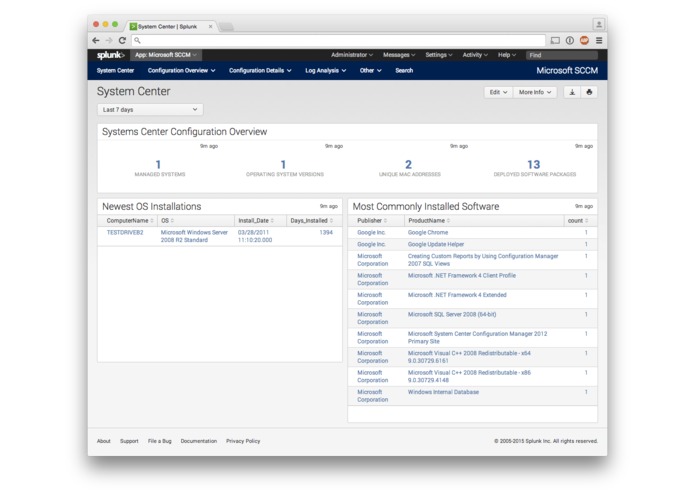Open the Help dropdown
The image size is (695, 494).
(x=507, y=55)
